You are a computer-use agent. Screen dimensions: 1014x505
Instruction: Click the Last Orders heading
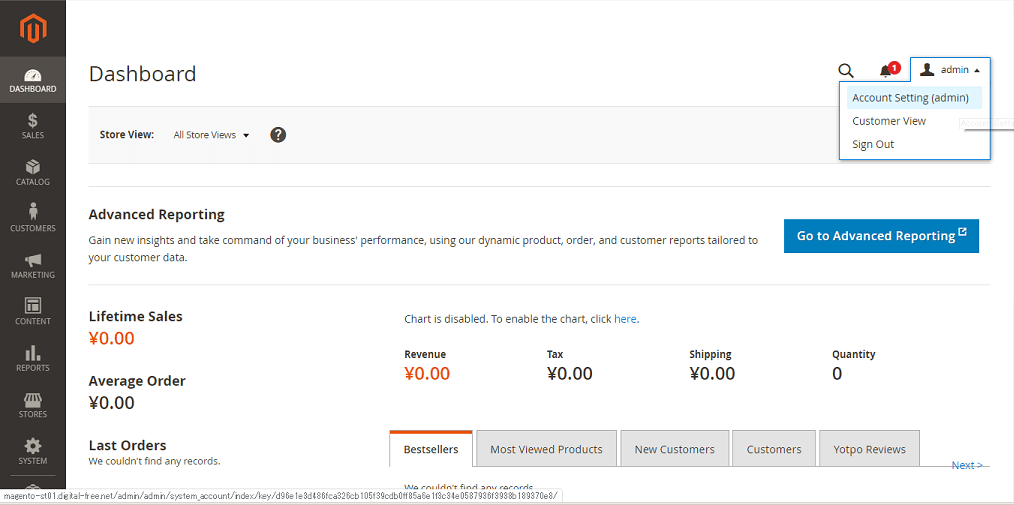pos(127,446)
